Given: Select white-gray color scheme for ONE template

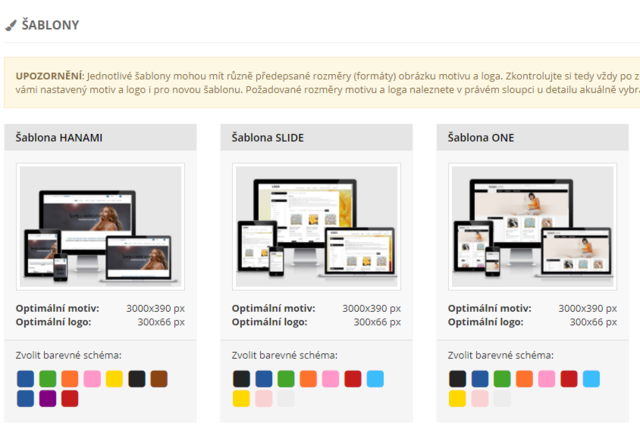Looking at the screenshot, I should coord(502,398).
